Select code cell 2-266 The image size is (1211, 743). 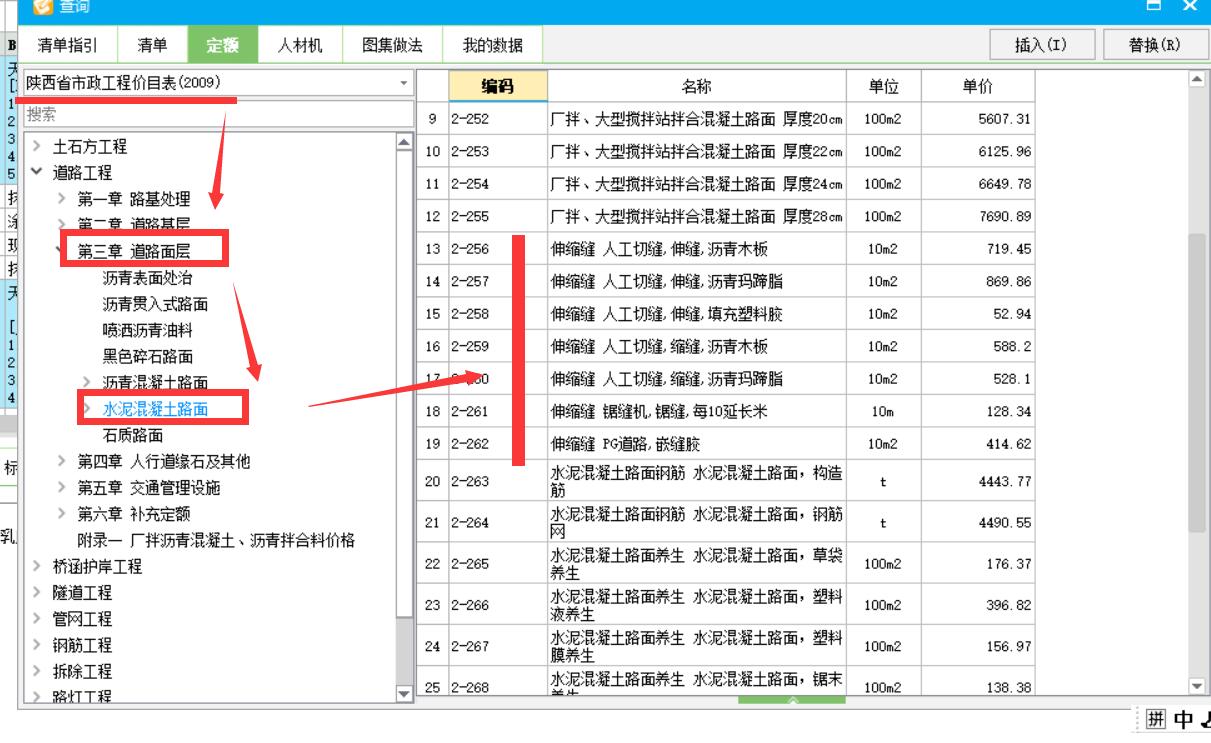click(497, 605)
